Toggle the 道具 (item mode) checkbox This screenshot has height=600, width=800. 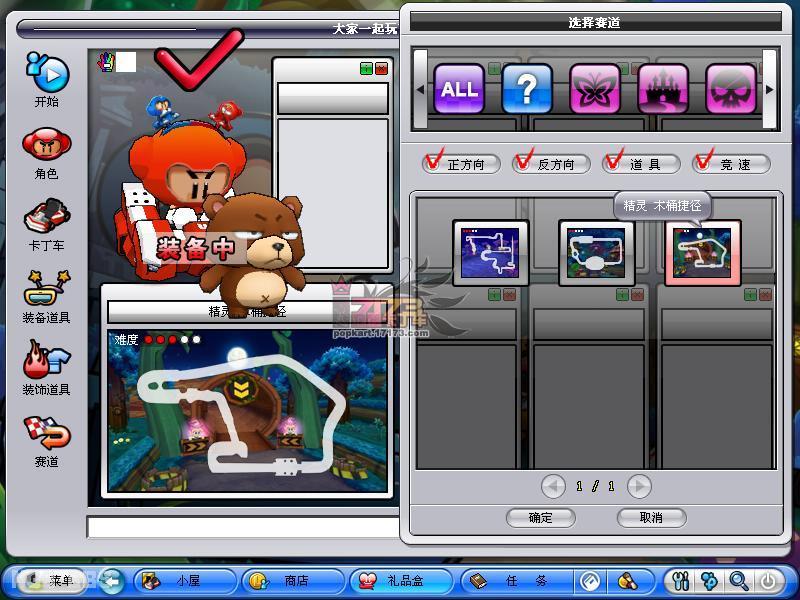(641, 163)
